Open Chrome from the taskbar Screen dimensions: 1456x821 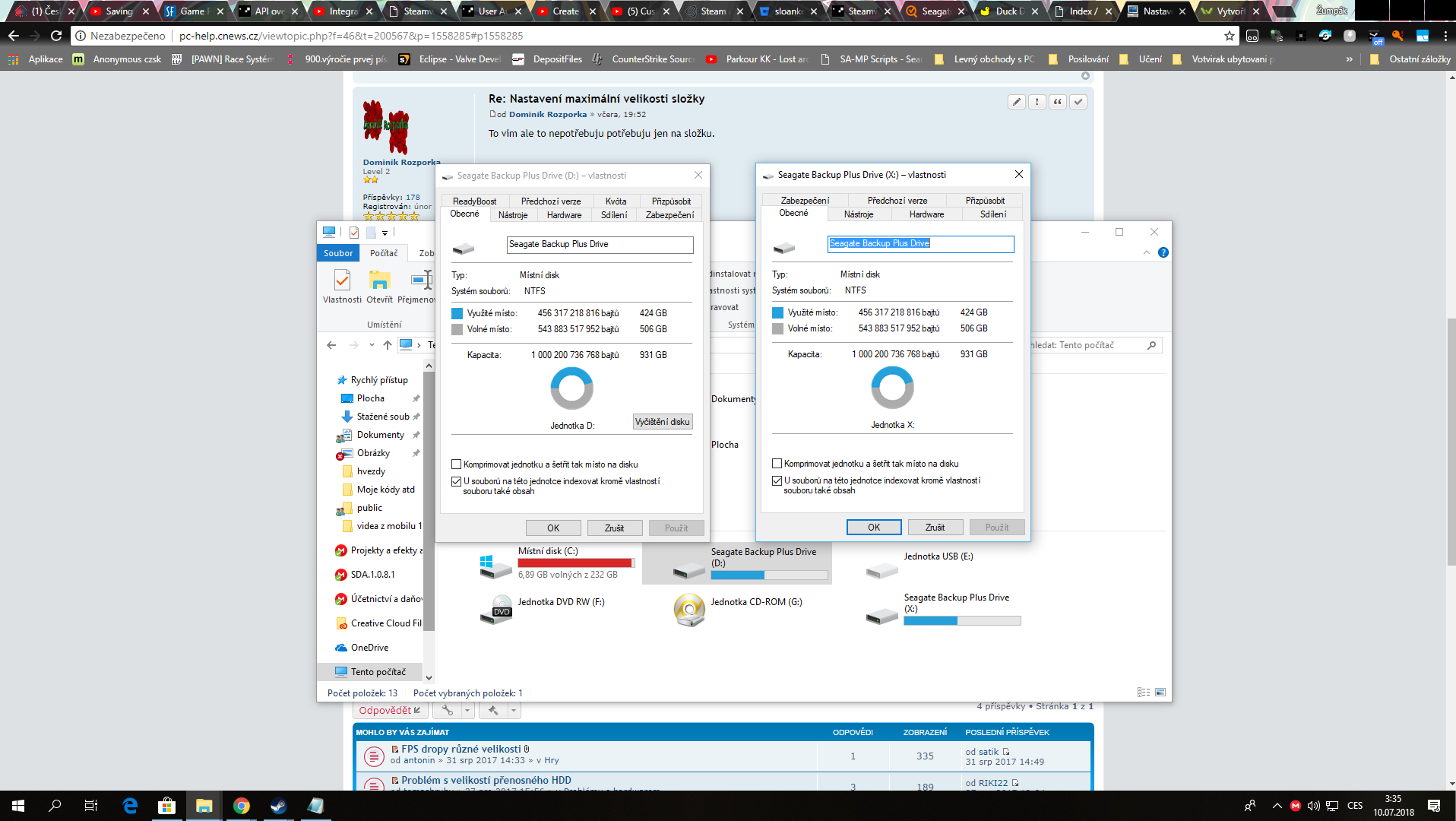[242, 806]
